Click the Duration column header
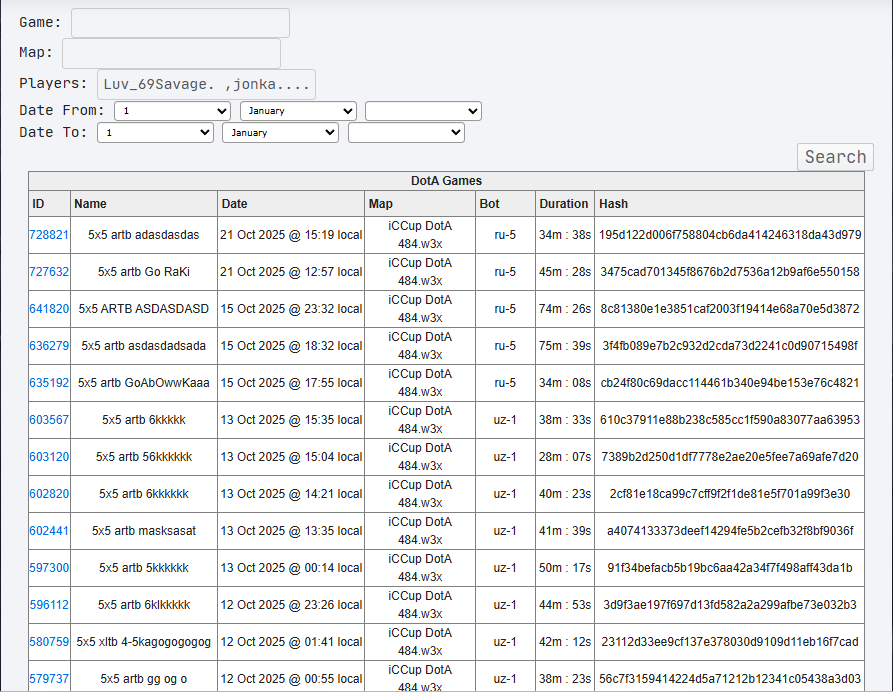Image resolution: width=893 pixels, height=692 pixels. 564,204
